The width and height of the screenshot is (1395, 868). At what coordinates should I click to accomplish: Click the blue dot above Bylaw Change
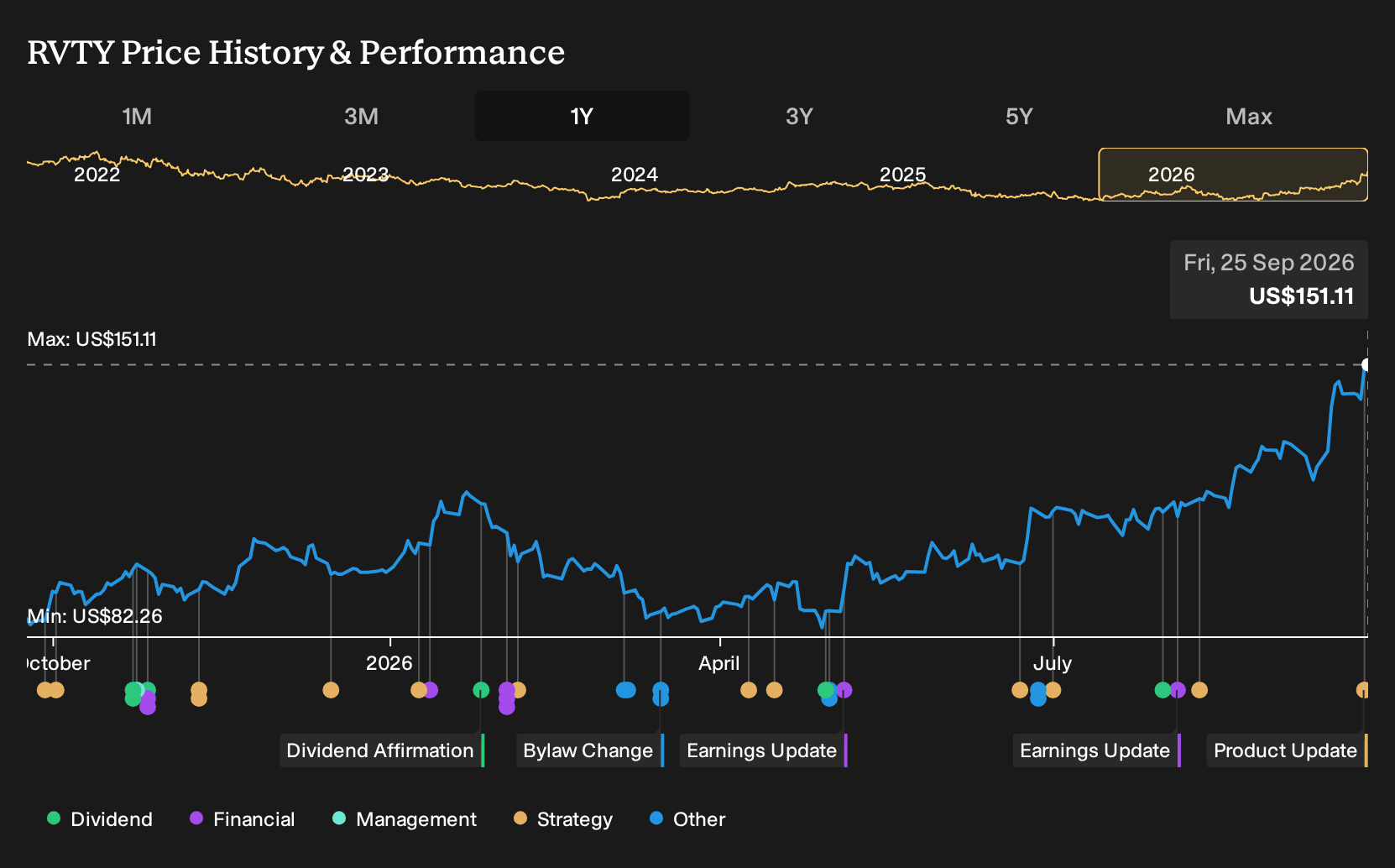tap(661, 690)
